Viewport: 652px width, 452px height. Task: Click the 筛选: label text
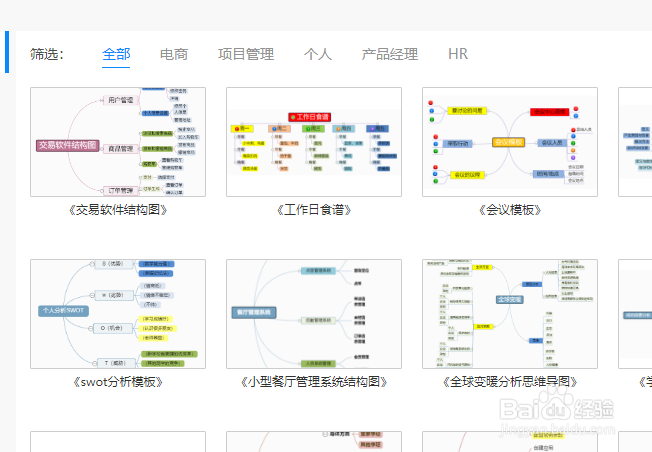[47, 54]
